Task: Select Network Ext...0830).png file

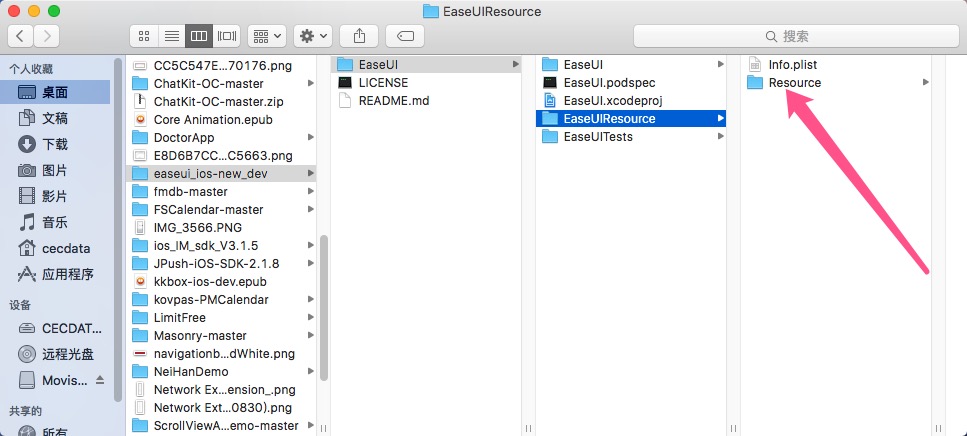Action: (x=221, y=408)
